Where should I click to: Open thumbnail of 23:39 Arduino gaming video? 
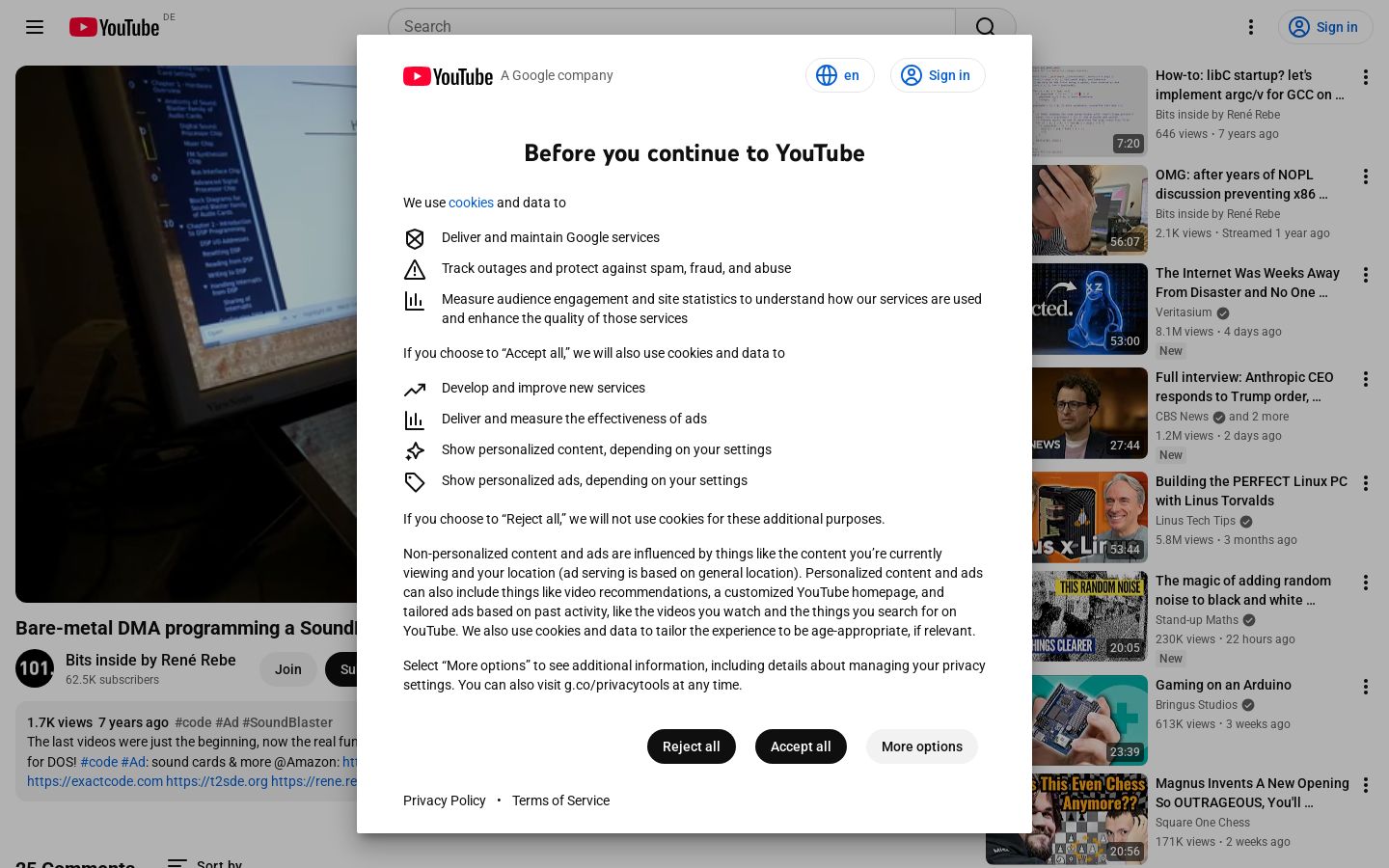click(x=1090, y=720)
